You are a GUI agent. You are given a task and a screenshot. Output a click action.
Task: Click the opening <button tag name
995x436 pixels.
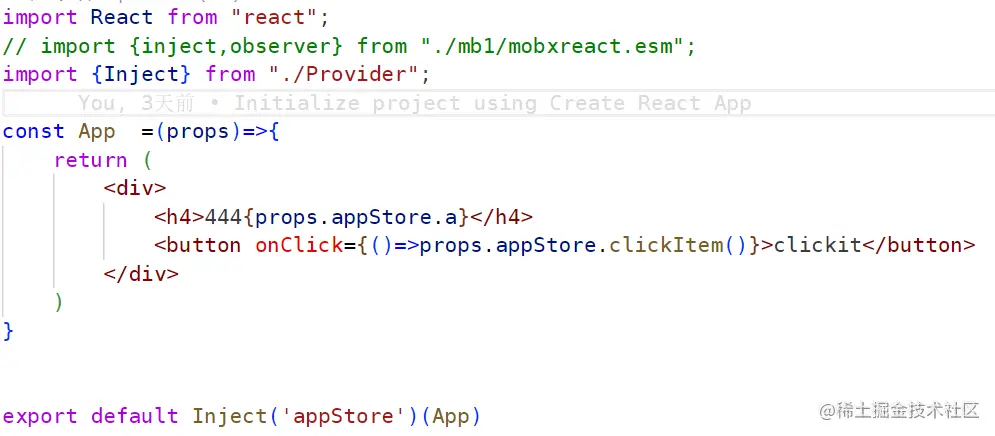pyautogui.click(x=197, y=246)
